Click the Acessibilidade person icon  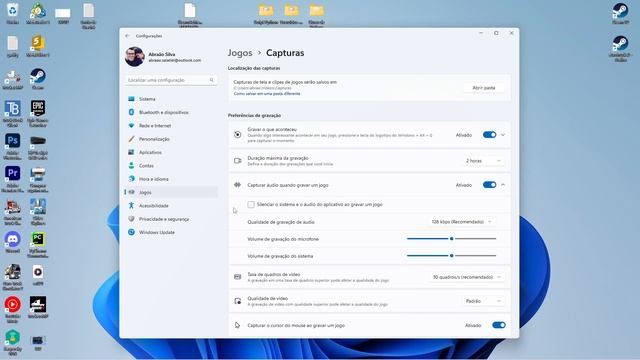pyautogui.click(x=131, y=206)
